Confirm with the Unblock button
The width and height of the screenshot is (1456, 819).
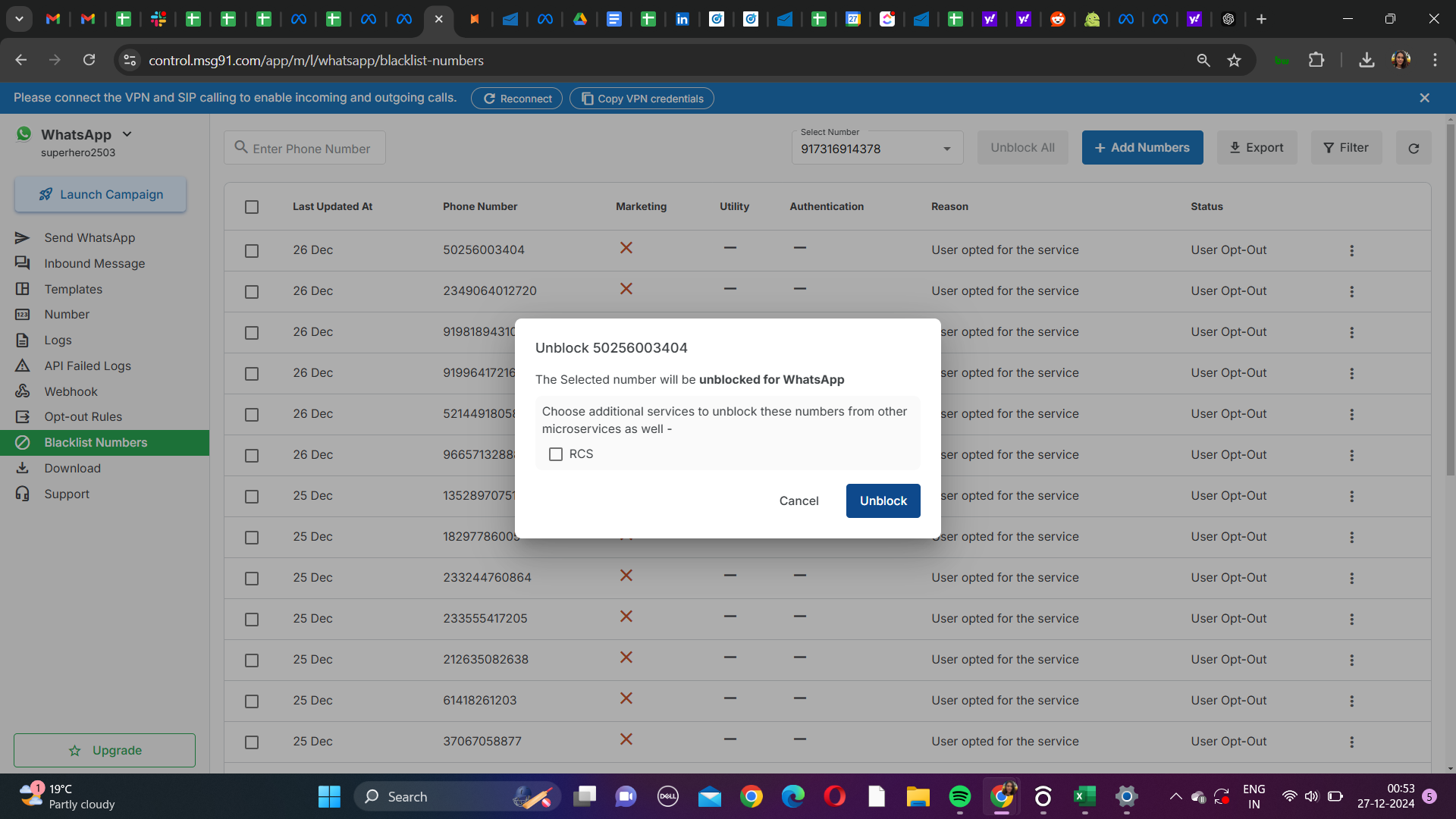(x=883, y=500)
